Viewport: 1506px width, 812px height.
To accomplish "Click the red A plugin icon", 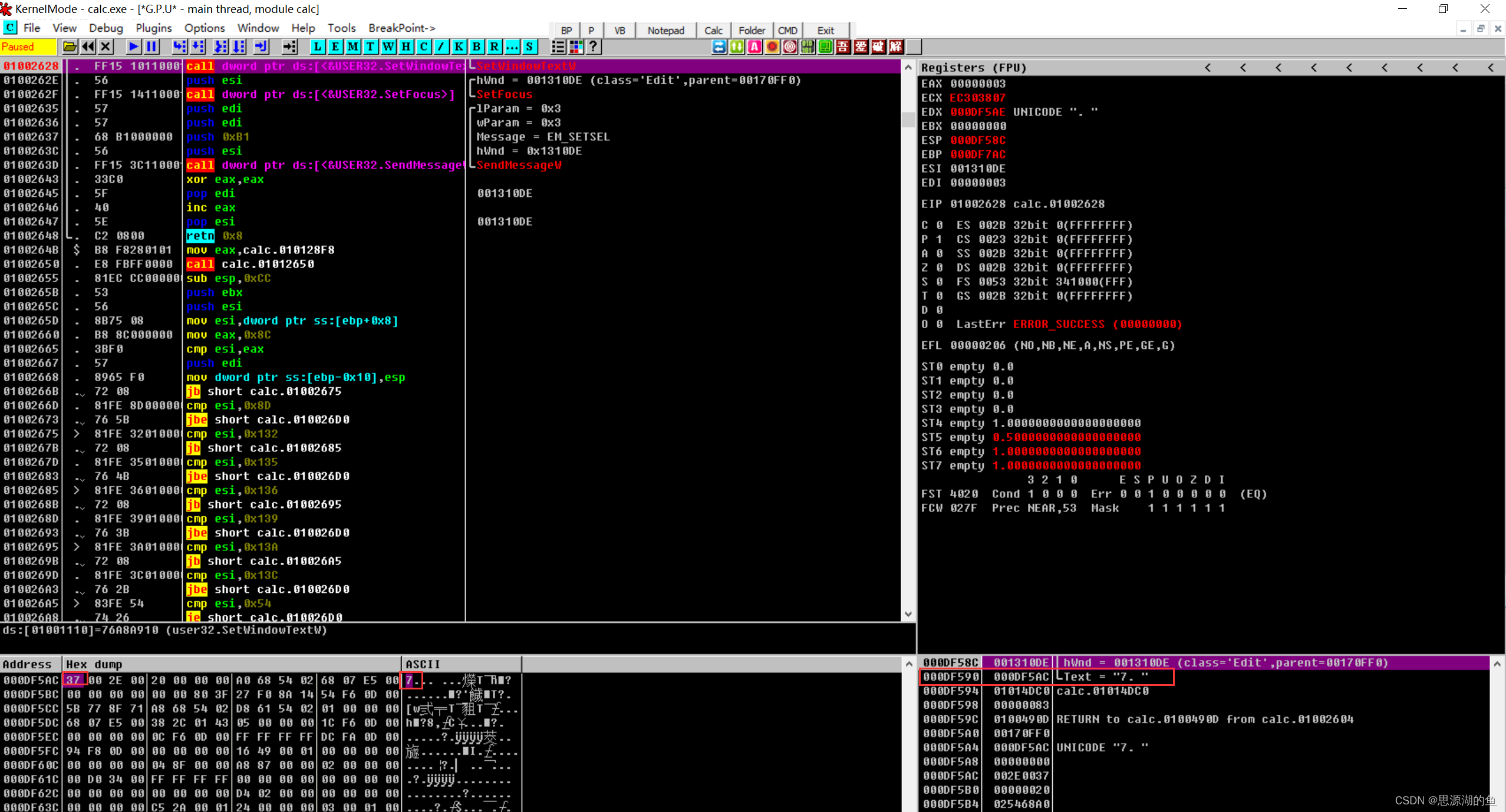I will (754, 47).
